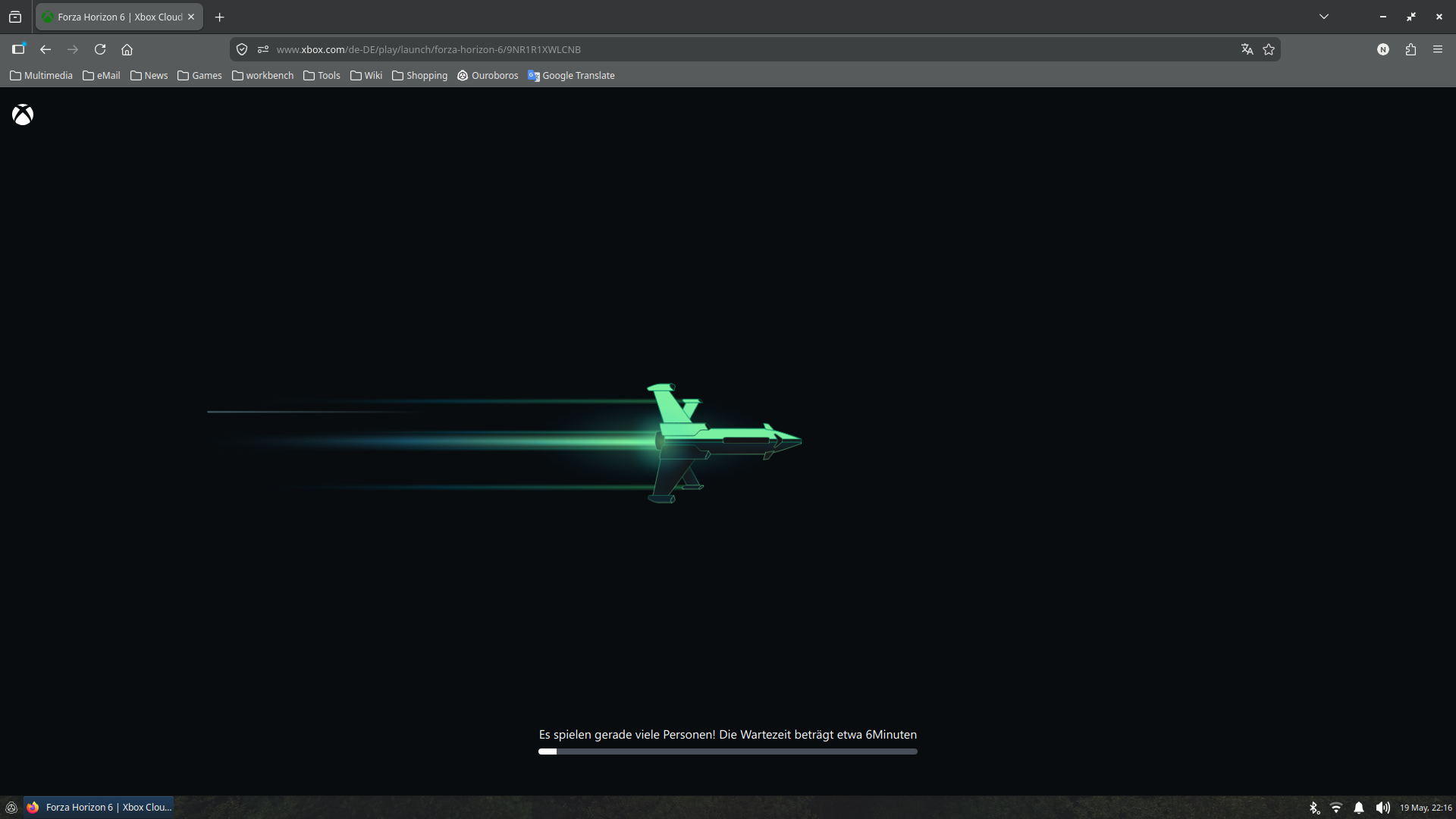Open the Extensions puzzle icon
Viewport: 1456px width, 819px height.
pyautogui.click(x=1410, y=49)
